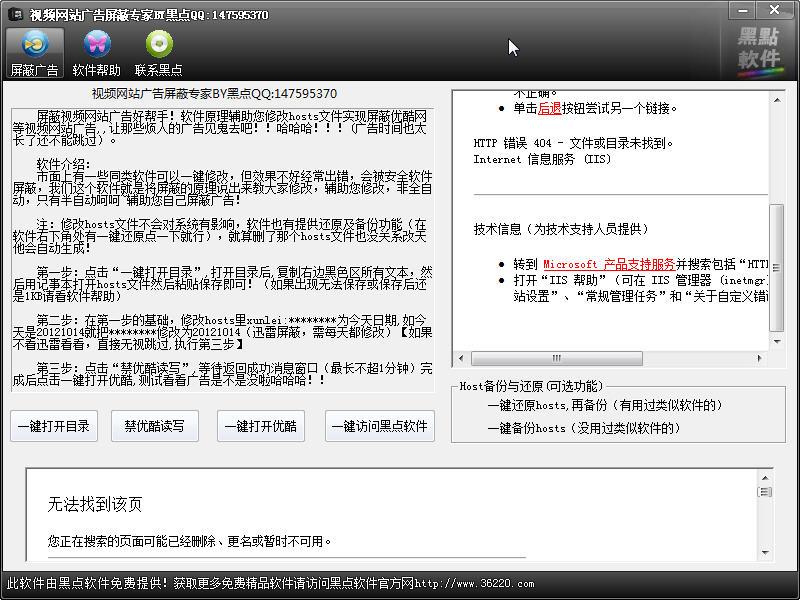
Task: Click scroll up arrow in bottom browser pane
Action: tap(765, 478)
